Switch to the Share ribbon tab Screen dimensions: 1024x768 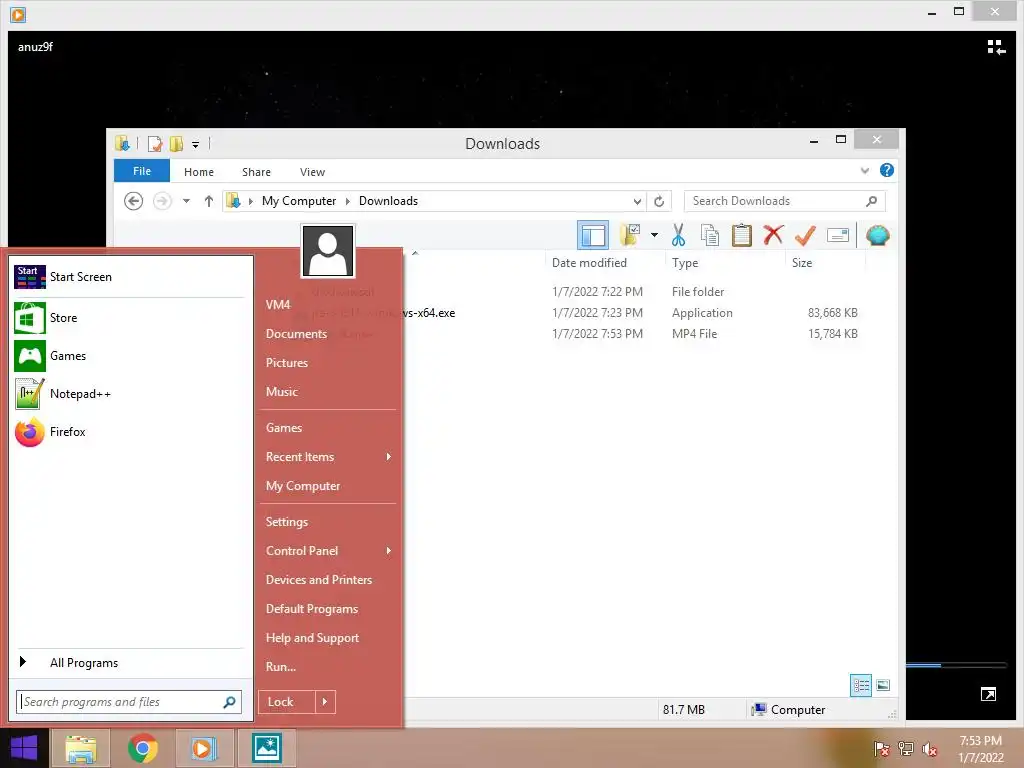(256, 172)
